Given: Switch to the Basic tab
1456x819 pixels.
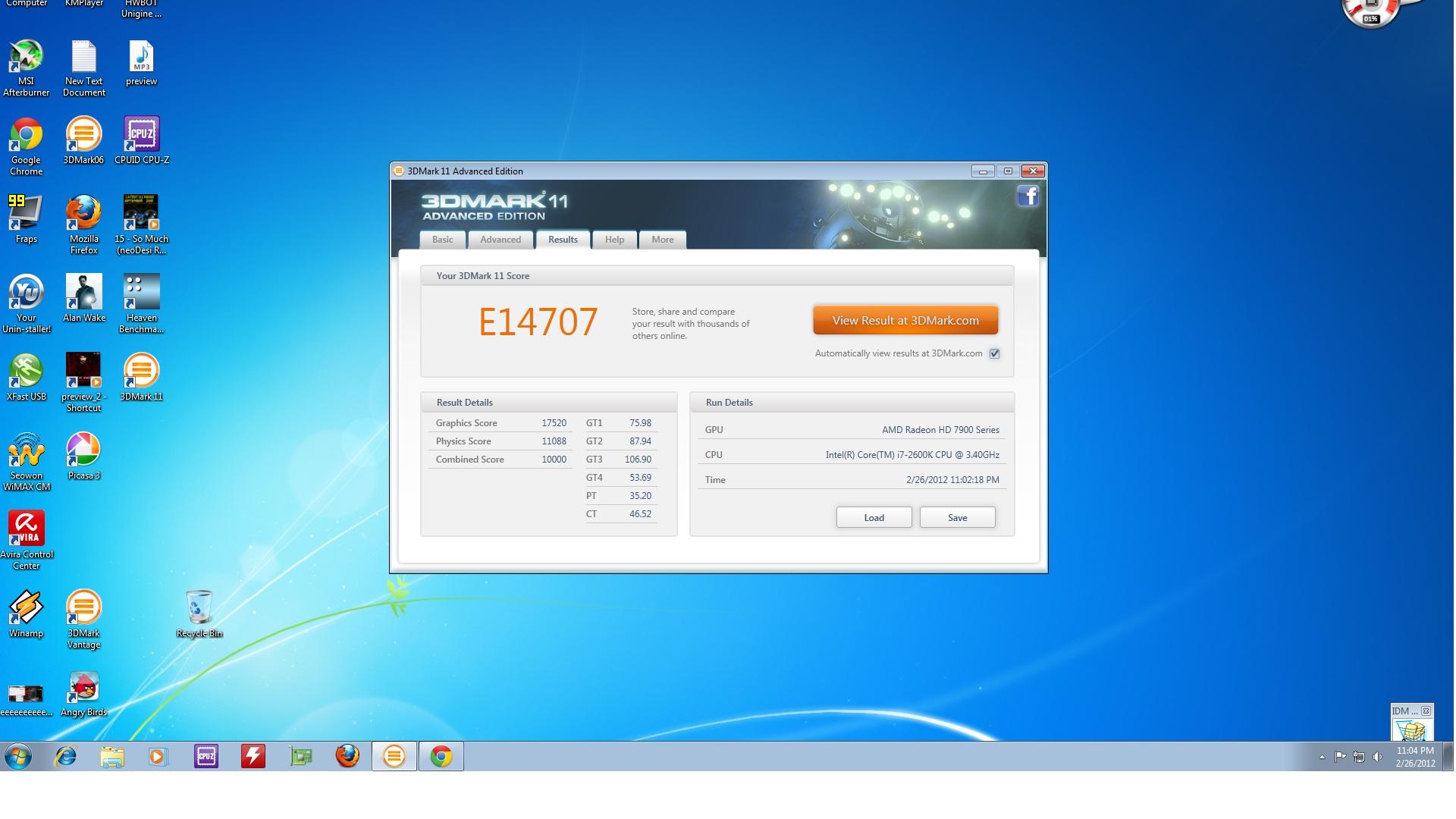Looking at the screenshot, I should tap(442, 240).
